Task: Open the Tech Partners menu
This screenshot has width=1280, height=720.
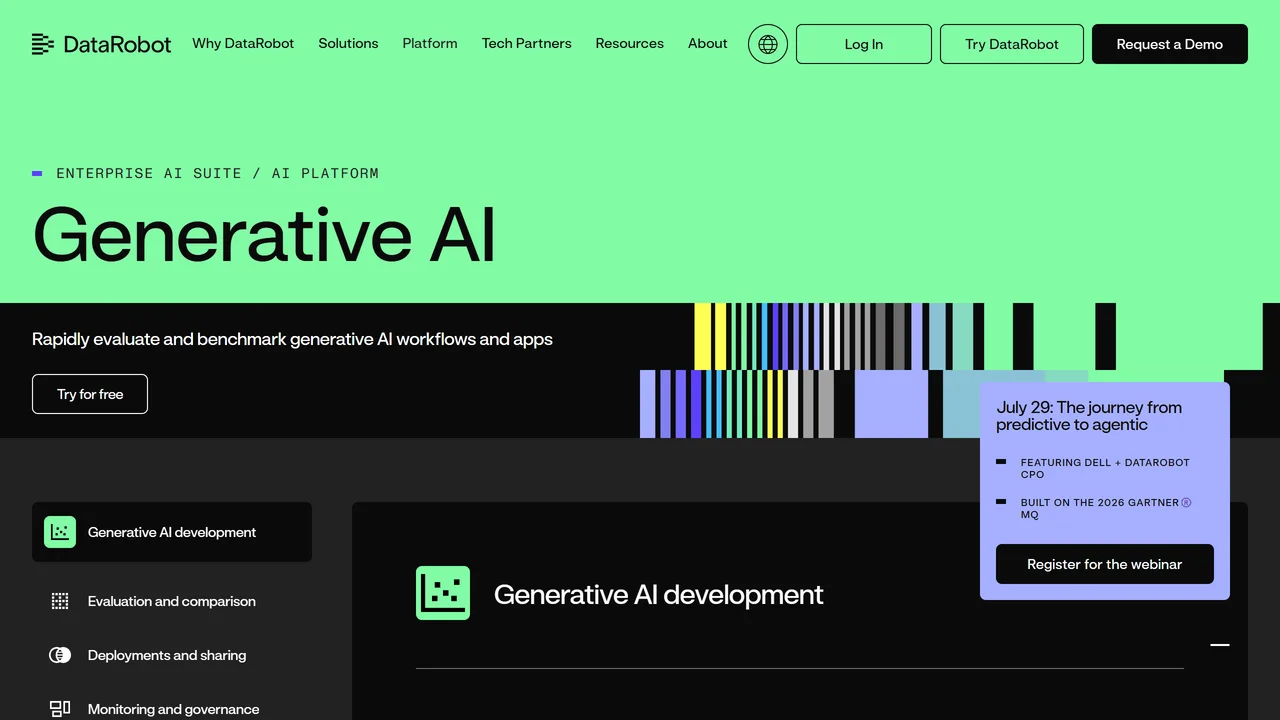Action: coord(527,43)
